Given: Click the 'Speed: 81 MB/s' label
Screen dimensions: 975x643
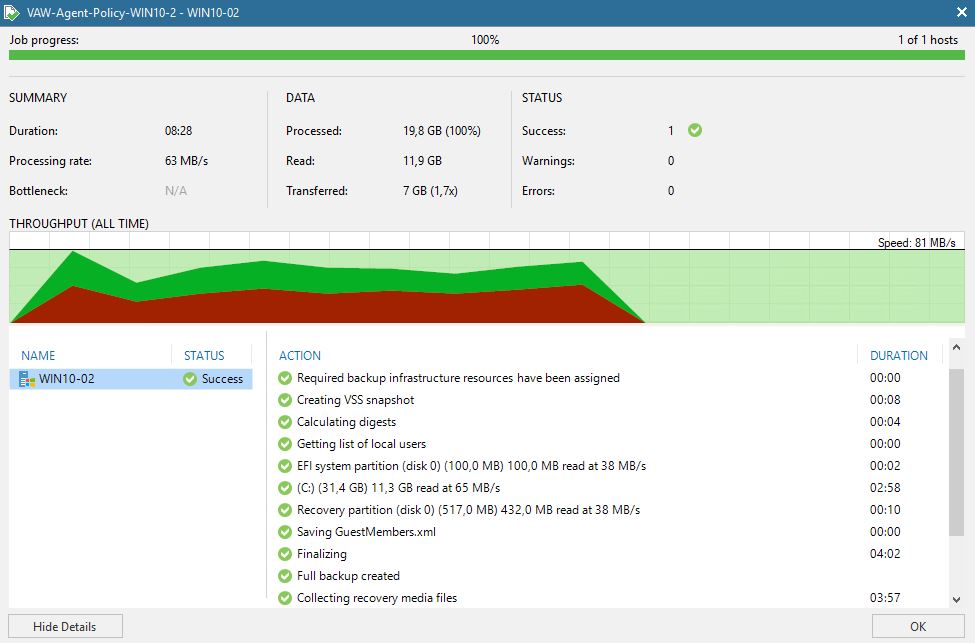Looking at the screenshot, I should 917,243.
